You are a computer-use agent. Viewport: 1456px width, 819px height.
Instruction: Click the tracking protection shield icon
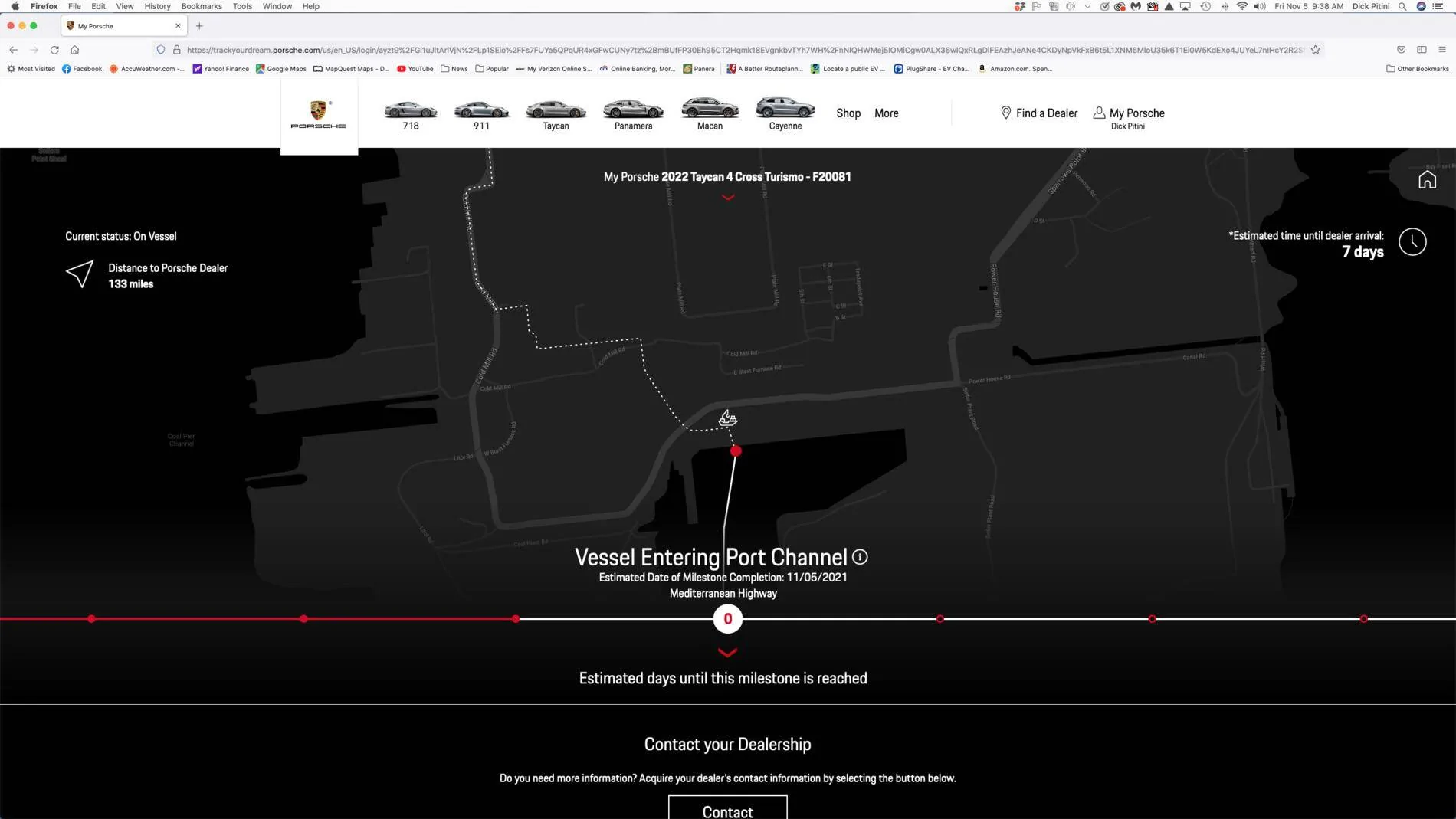click(x=161, y=50)
